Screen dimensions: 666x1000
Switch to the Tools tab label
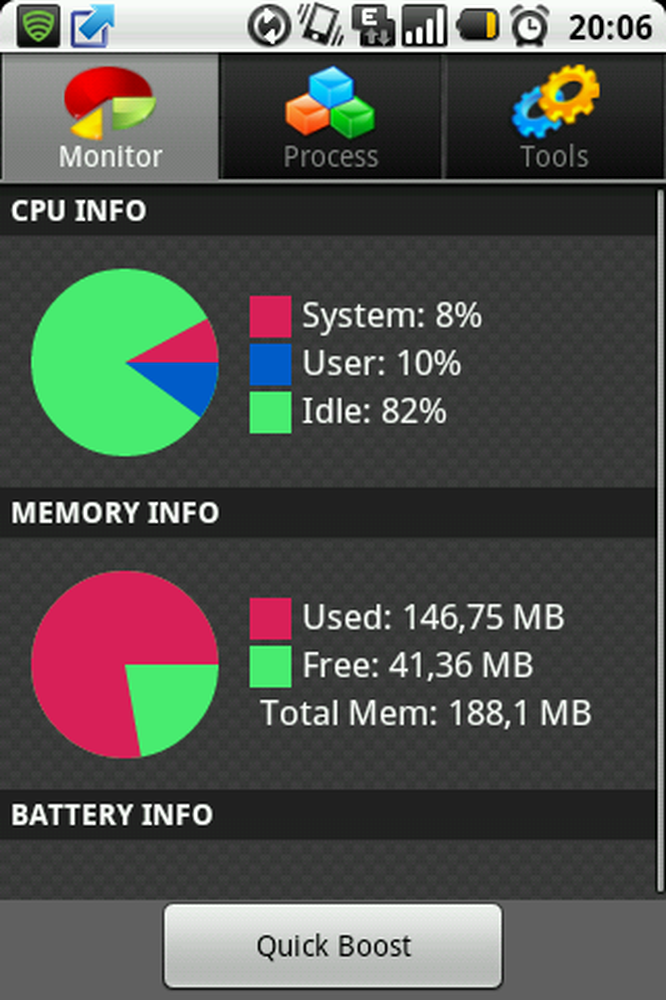[x=554, y=157]
